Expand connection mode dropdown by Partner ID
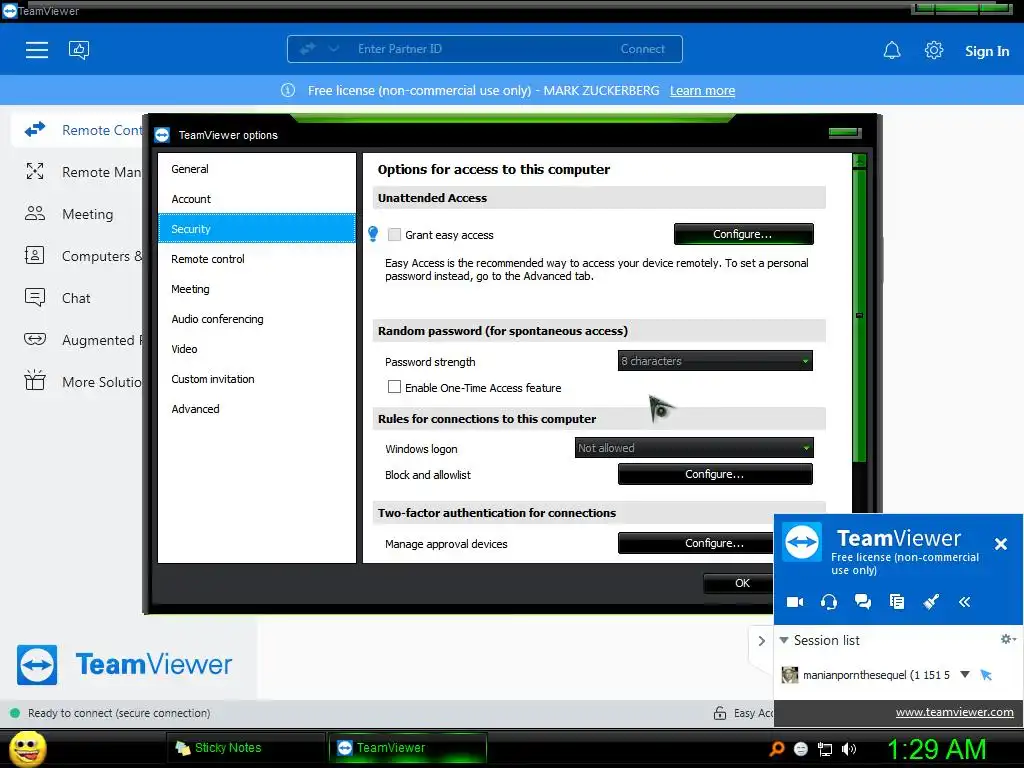The height and width of the screenshot is (768, 1024). pyautogui.click(x=333, y=49)
